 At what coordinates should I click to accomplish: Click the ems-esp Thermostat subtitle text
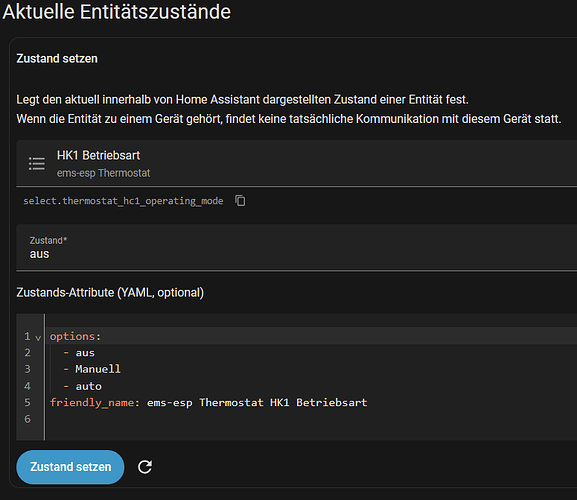103,173
